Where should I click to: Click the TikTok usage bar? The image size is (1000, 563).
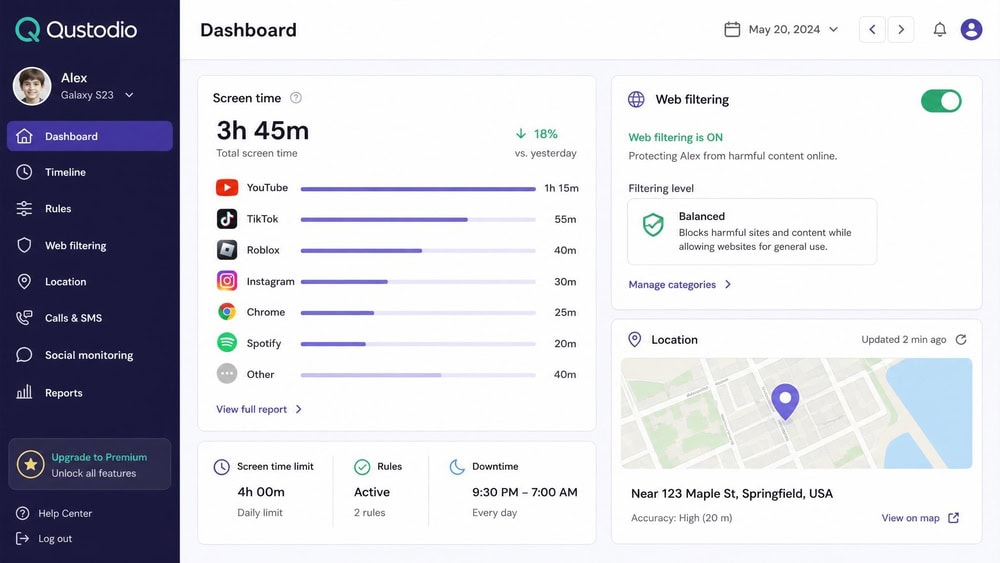[x=418, y=219]
